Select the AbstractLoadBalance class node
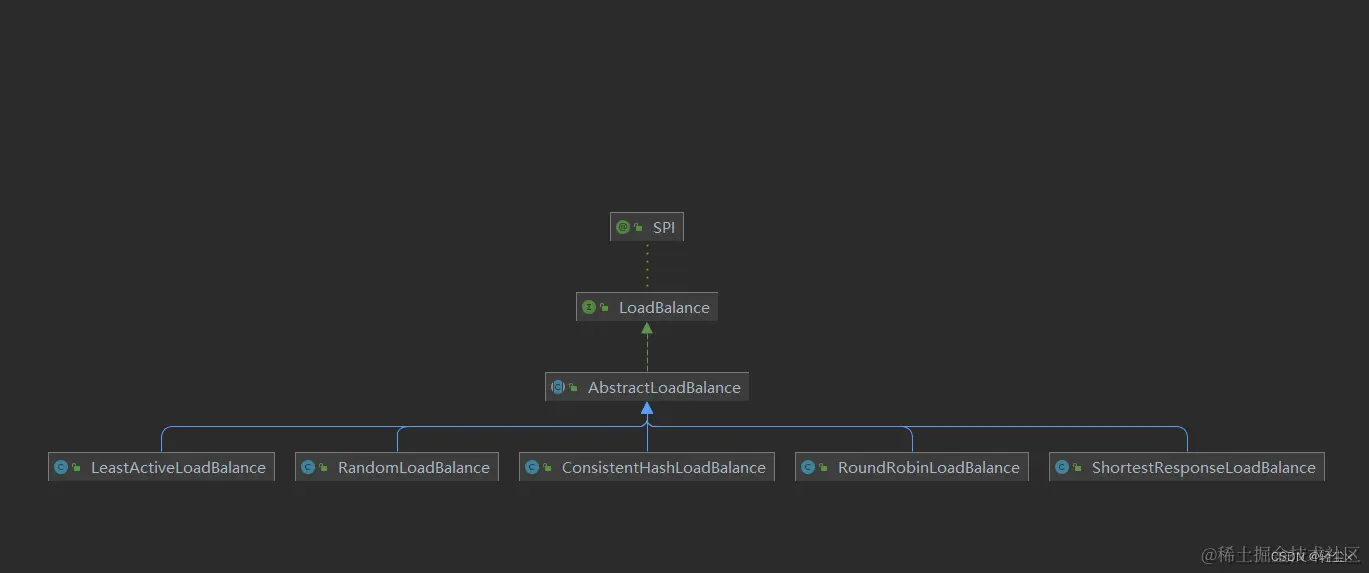The width and height of the screenshot is (1369, 573). tap(647, 387)
